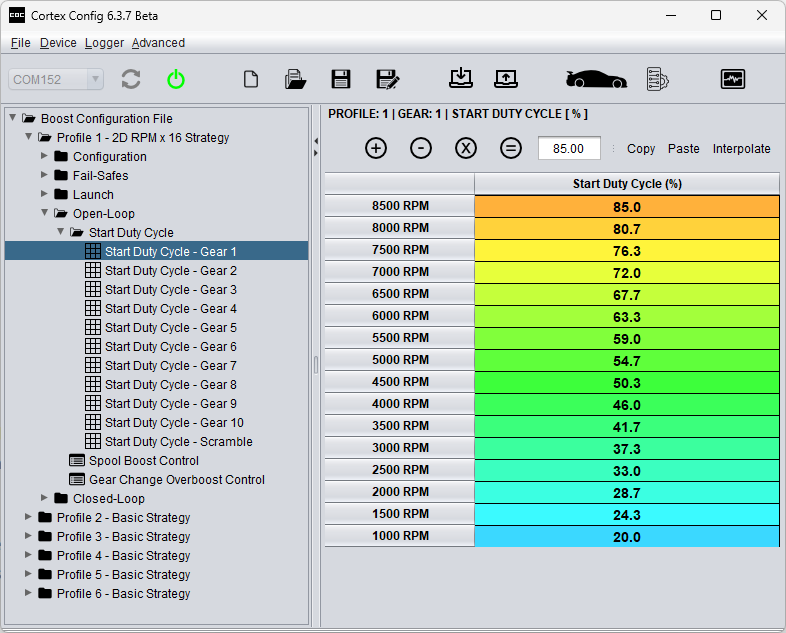Open the Logger menu

104,43
